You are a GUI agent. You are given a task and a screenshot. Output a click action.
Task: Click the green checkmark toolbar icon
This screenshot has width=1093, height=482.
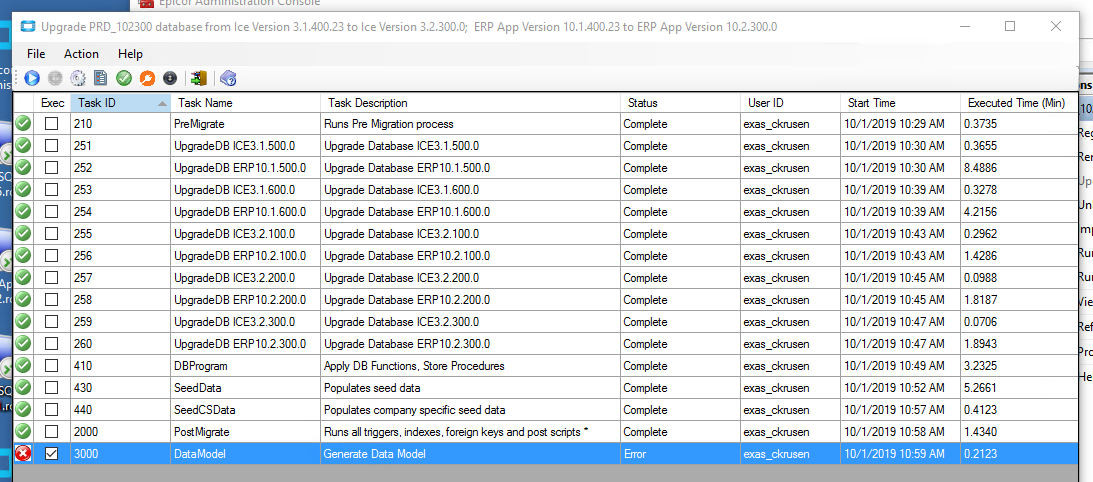(124, 78)
